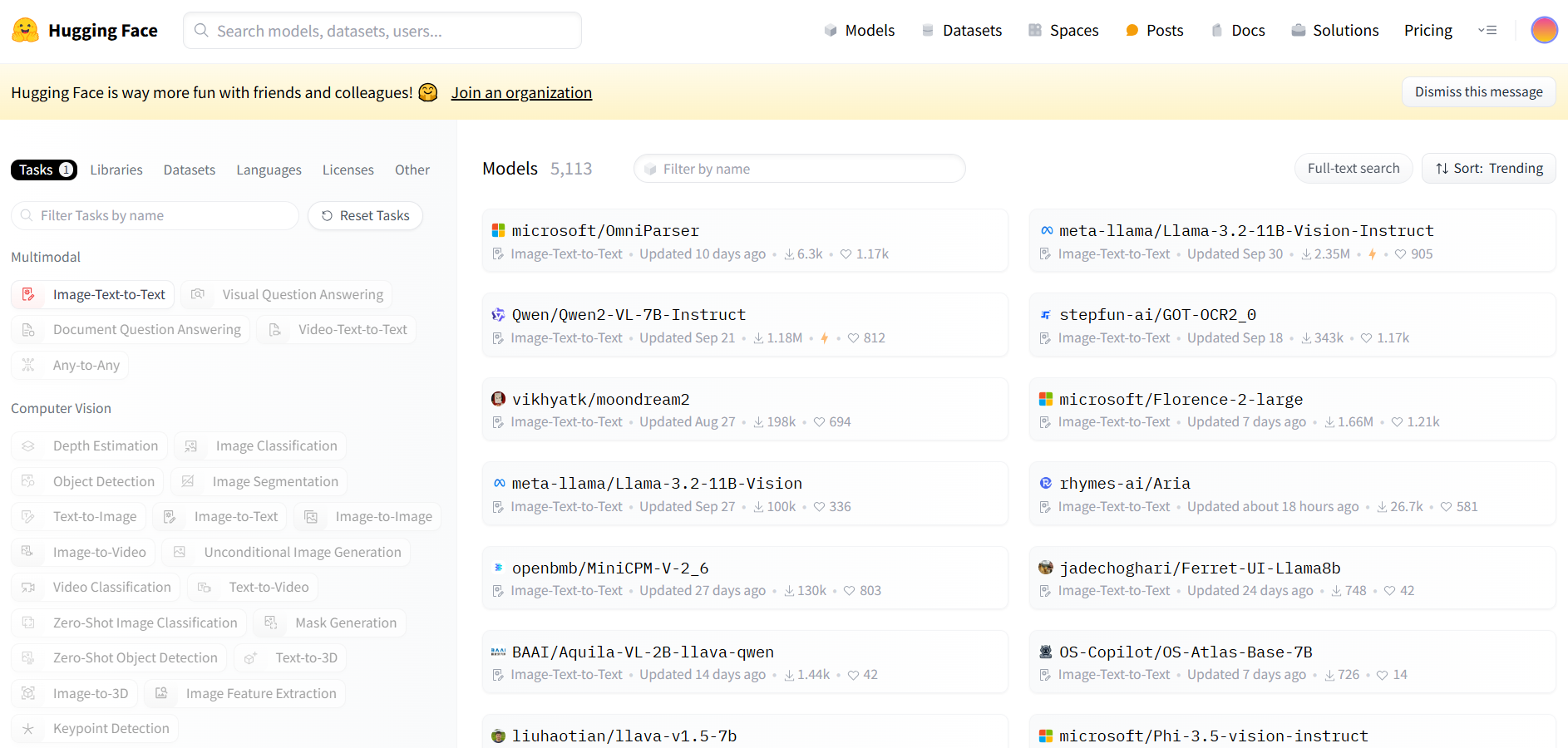Open Models in the top navigation
This screenshot has height=748, width=1568.
[859, 31]
